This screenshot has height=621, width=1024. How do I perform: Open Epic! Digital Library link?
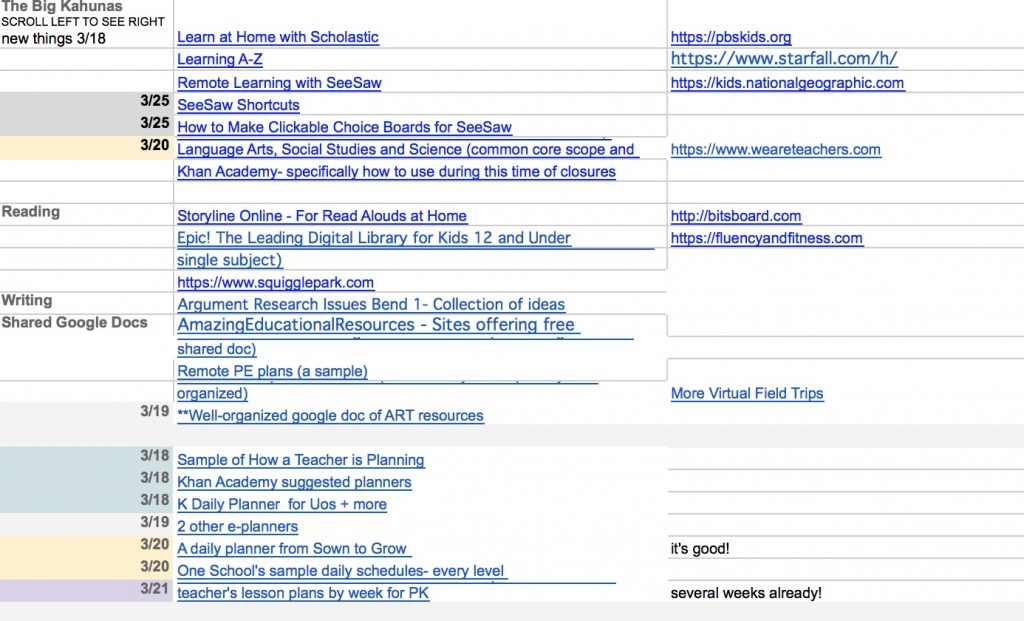click(374, 238)
